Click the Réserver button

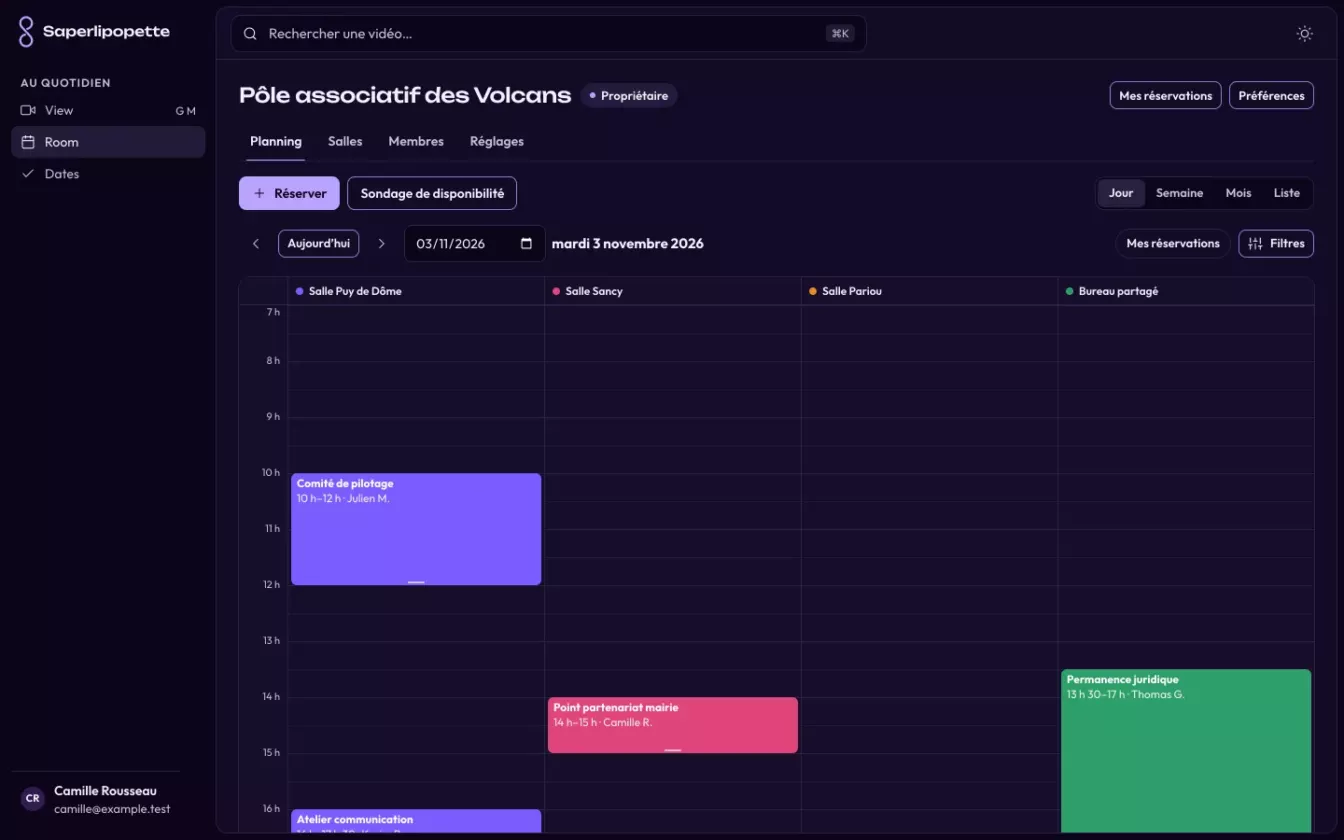[x=289, y=193]
